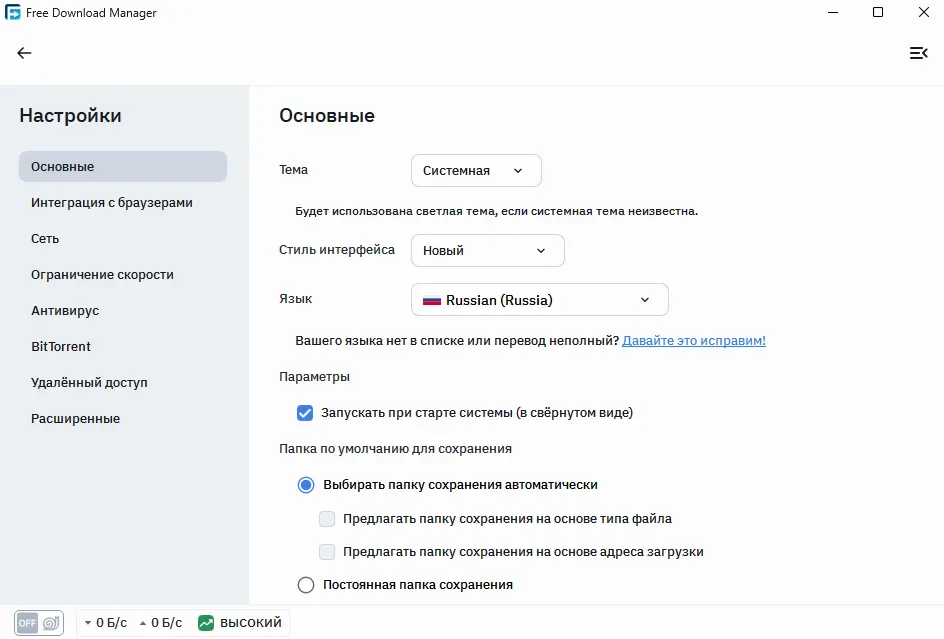Open the interface style dropdown
Viewport: 944px width, 639px height.
point(487,249)
